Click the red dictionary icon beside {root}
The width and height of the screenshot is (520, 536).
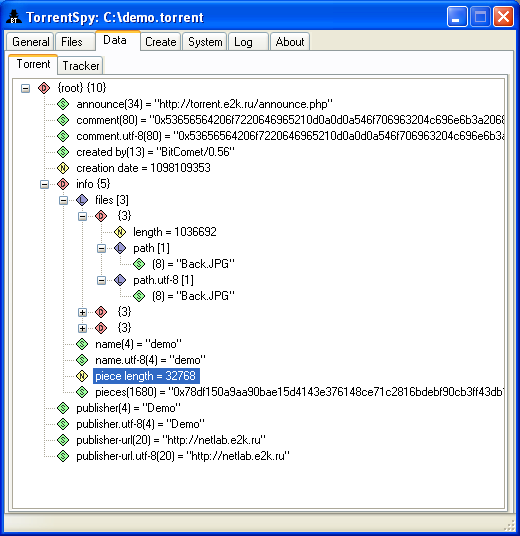coord(44,88)
